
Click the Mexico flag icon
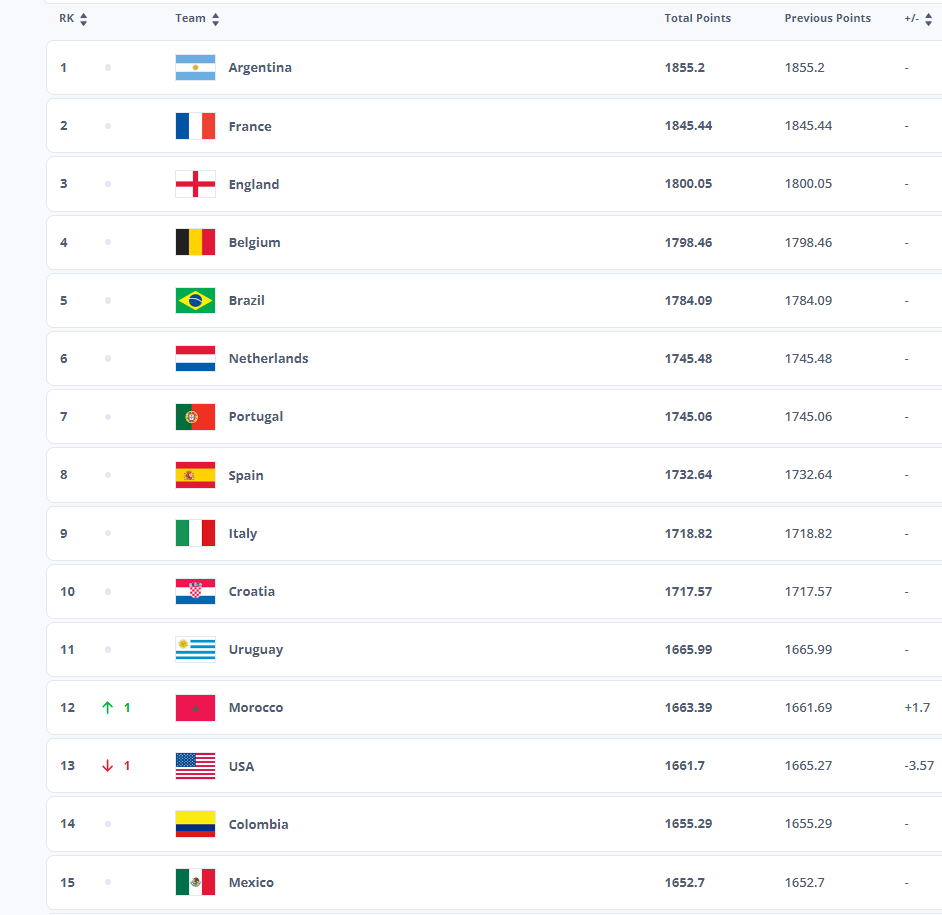pyautogui.click(x=195, y=882)
